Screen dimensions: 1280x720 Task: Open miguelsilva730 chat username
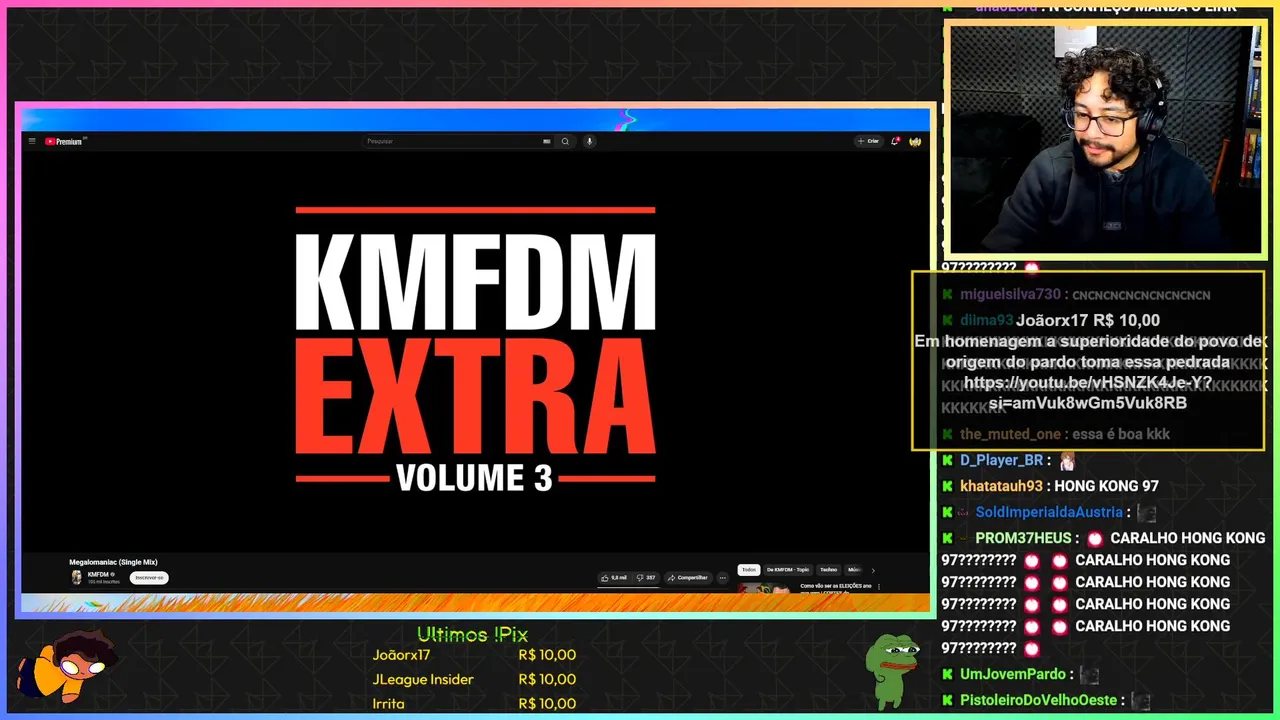1010,294
